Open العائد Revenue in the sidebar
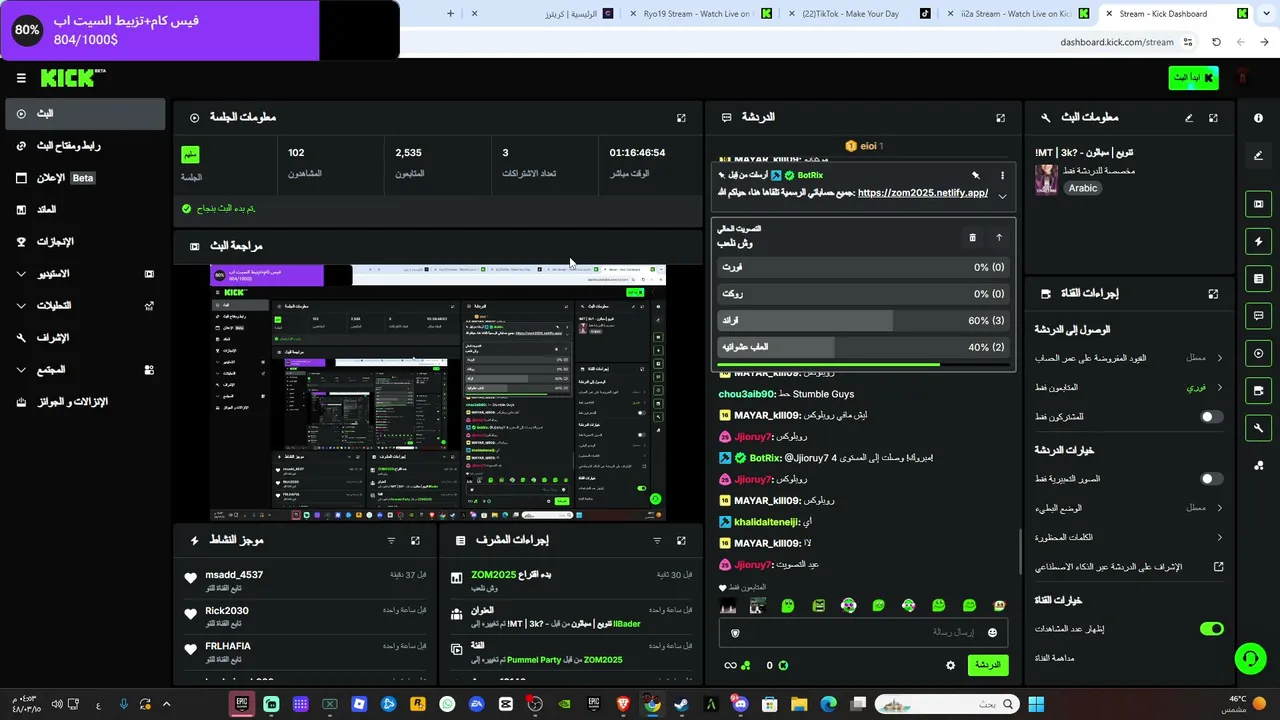Image resolution: width=1280 pixels, height=720 pixels. click(x=84, y=210)
